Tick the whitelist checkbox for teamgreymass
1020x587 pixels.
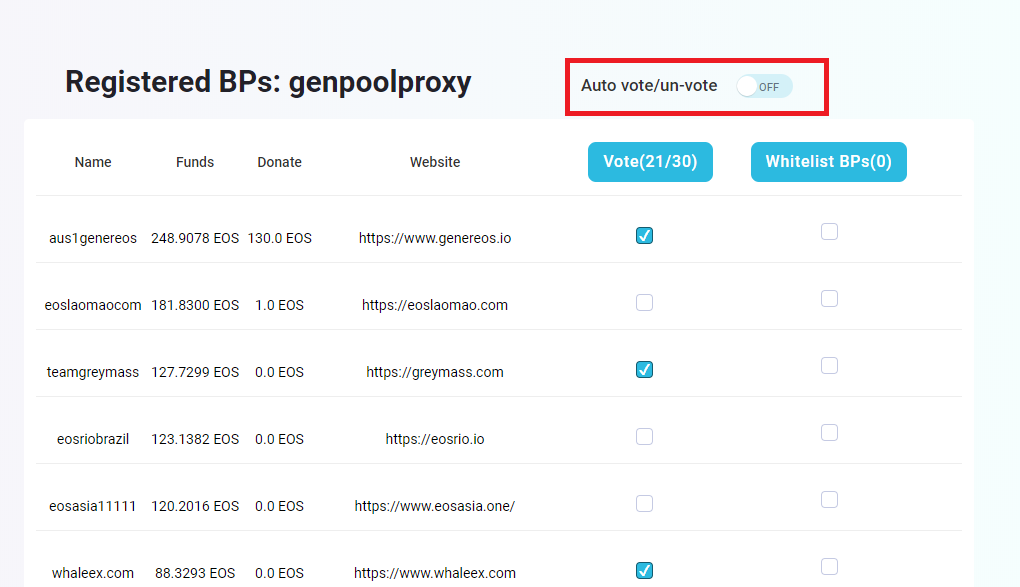(829, 366)
